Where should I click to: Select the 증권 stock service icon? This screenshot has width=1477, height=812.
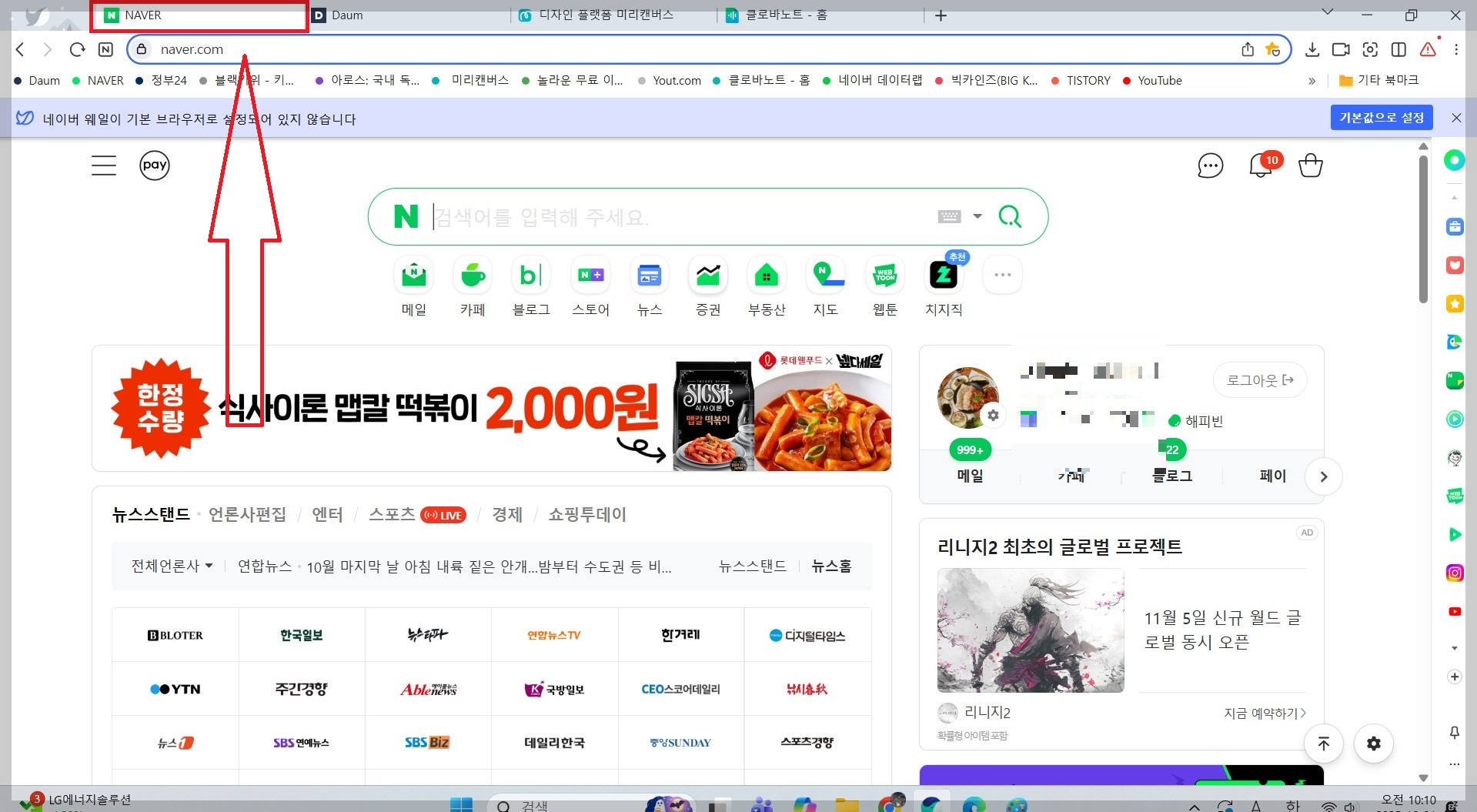coord(707,275)
